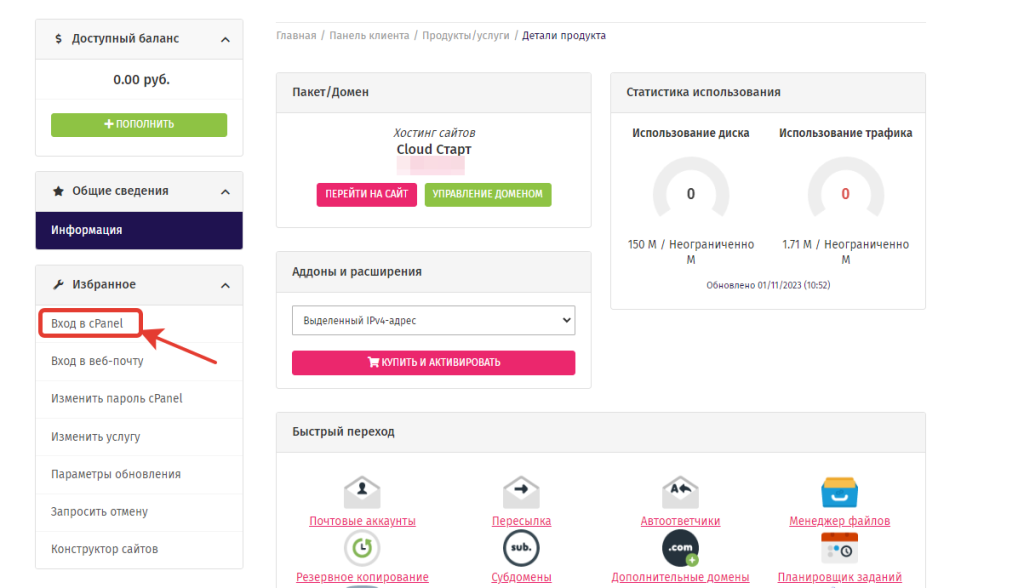This screenshot has height=588, width=1024.
Task: Click the Пересылка forwarding envelope icon
Action: [x=521, y=492]
